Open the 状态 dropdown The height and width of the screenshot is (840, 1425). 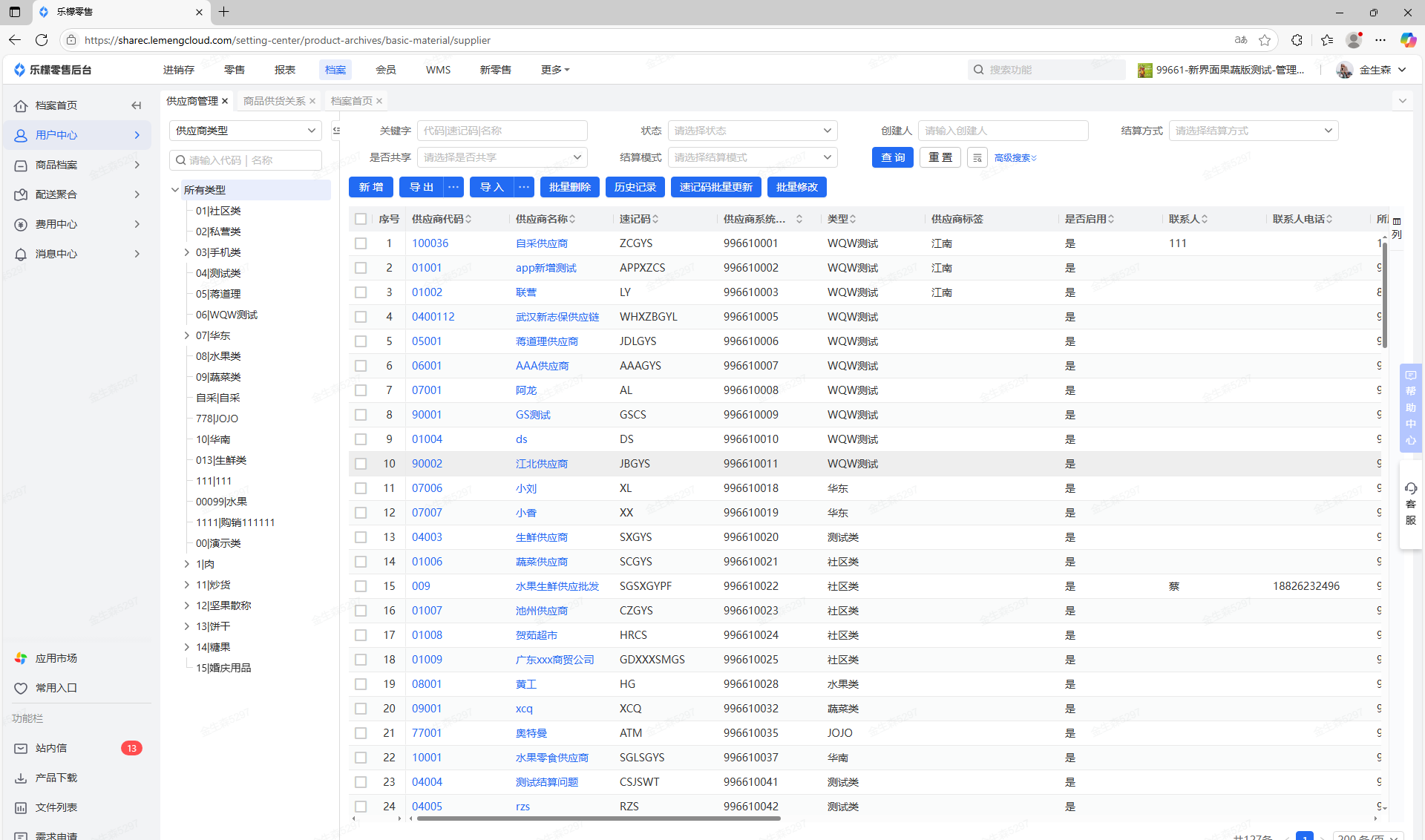click(x=753, y=131)
